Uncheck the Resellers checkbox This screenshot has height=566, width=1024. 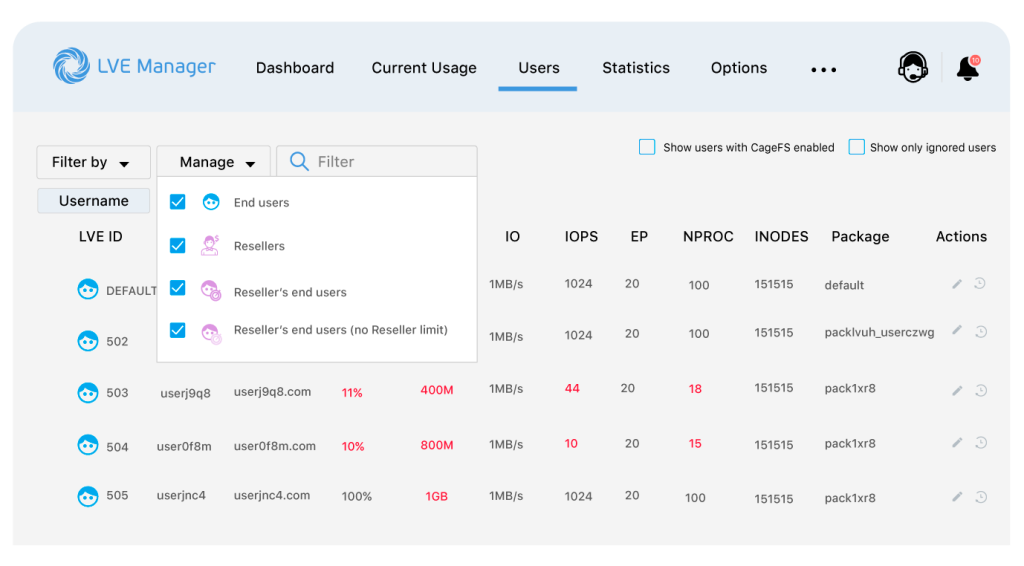(178, 245)
